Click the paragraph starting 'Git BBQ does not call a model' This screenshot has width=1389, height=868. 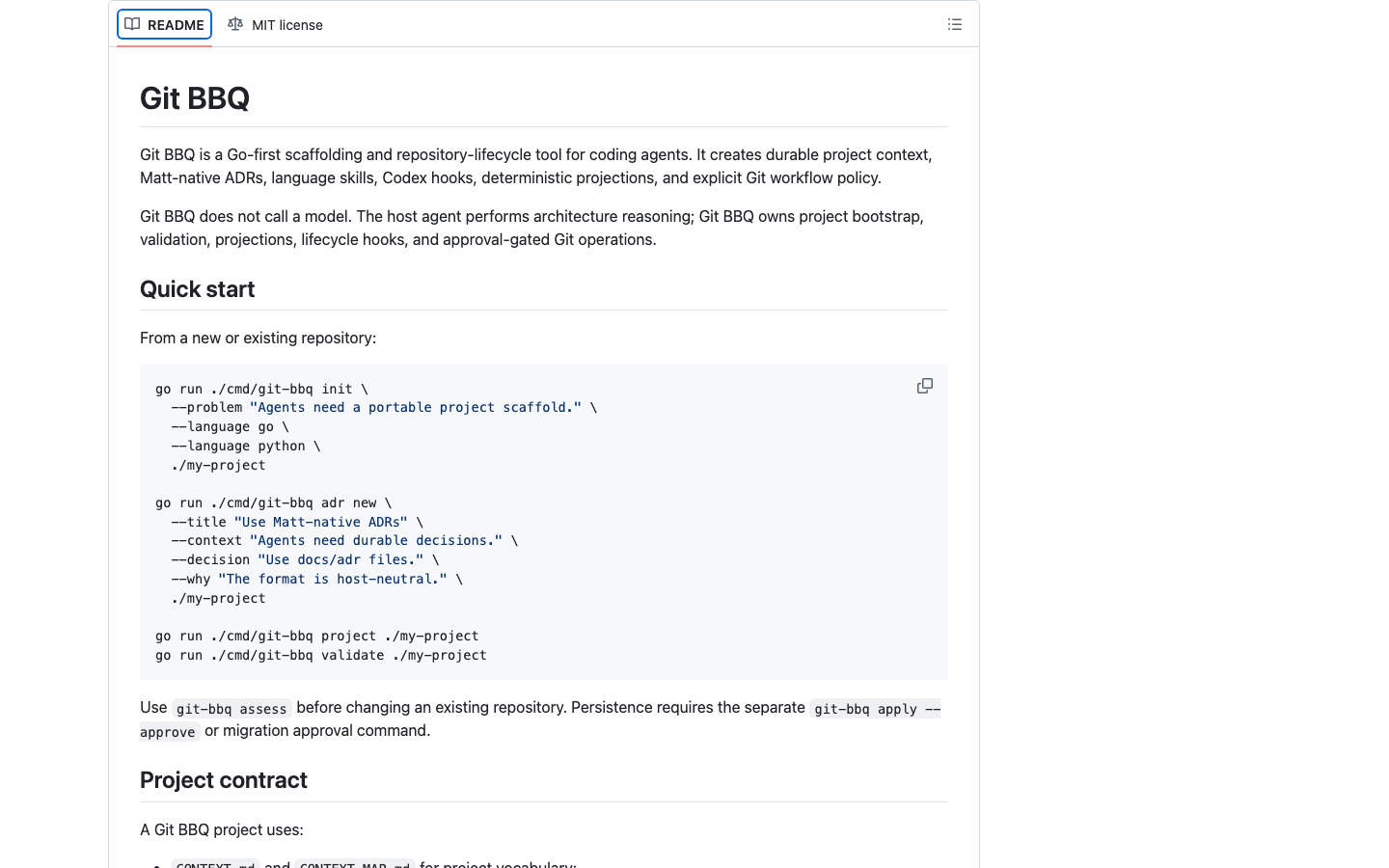[544, 228]
